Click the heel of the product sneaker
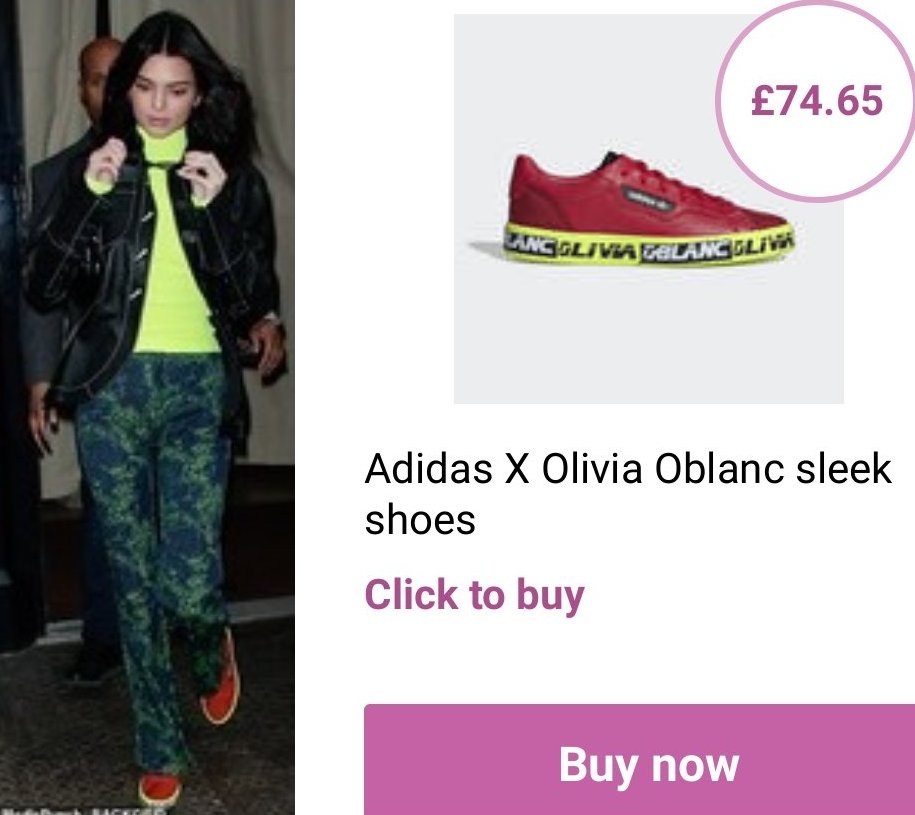The image size is (915, 815). tap(524, 198)
